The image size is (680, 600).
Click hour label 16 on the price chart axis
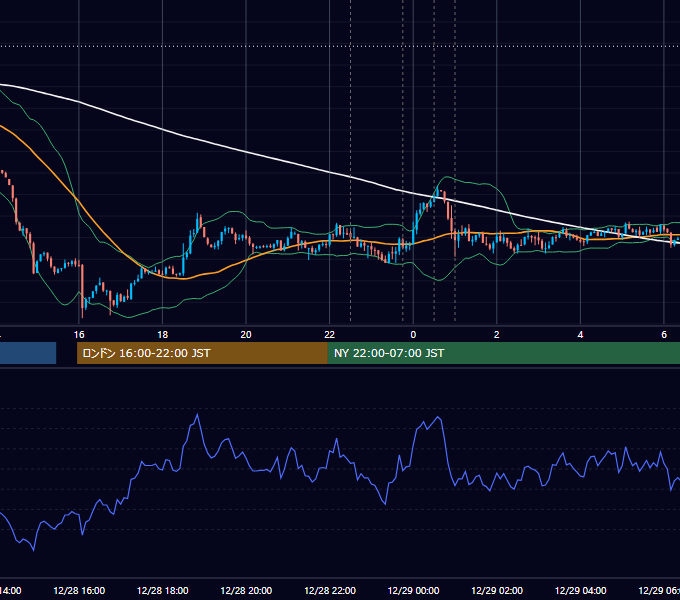[79, 335]
